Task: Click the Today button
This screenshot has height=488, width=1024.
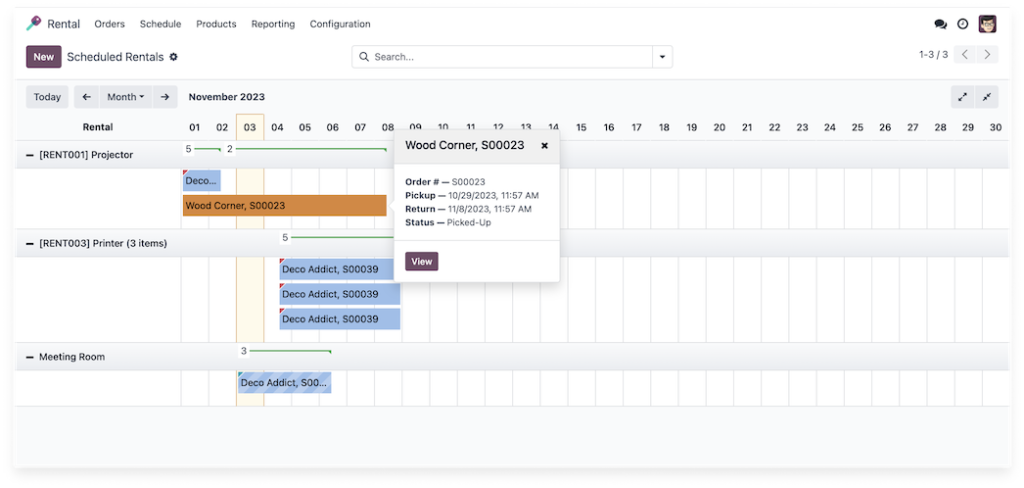Action: tap(47, 97)
